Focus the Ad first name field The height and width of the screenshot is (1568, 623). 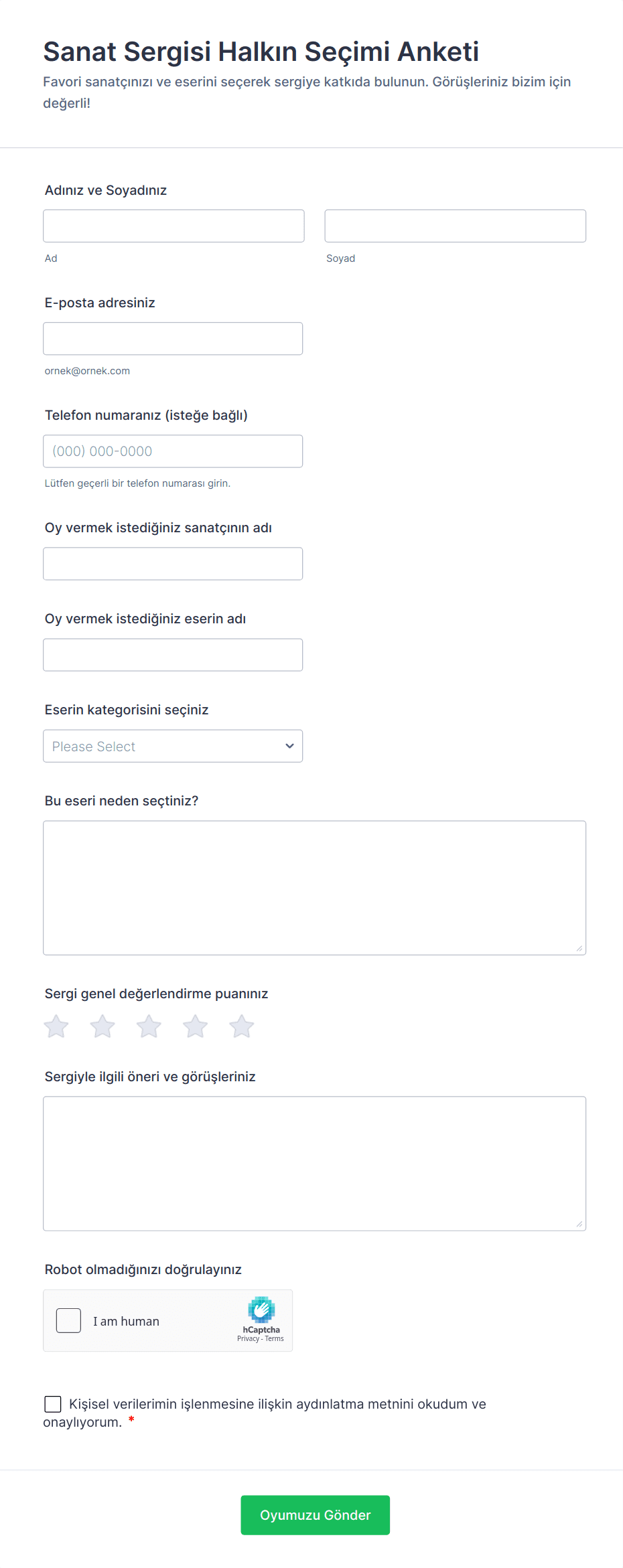(x=174, y=226)
